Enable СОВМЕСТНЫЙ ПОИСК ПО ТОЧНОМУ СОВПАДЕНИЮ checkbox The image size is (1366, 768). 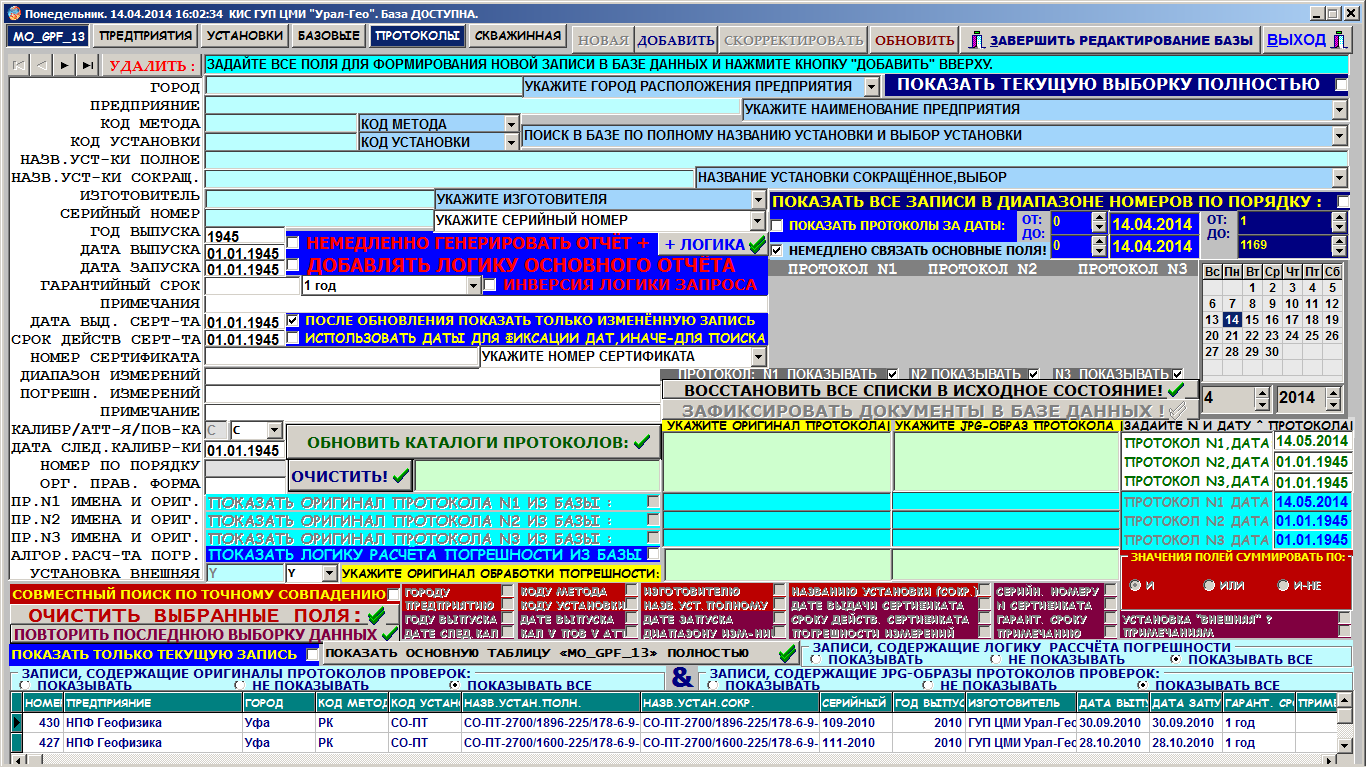tap(393, 595)
